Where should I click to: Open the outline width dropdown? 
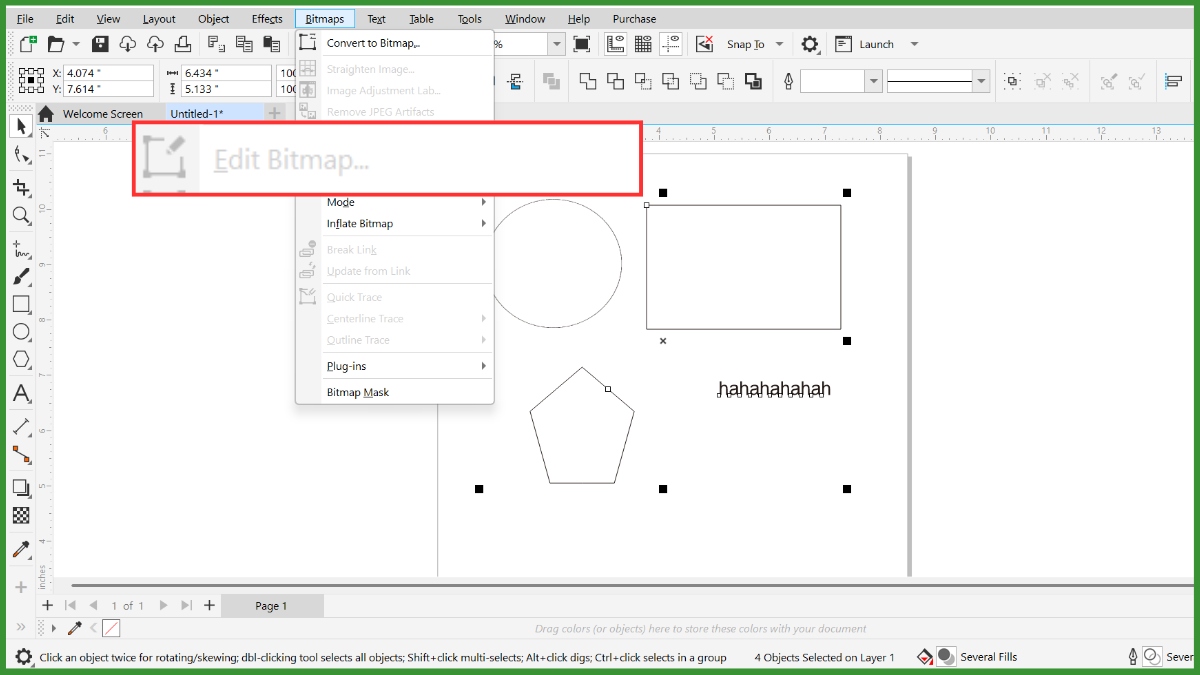(874, 81)
